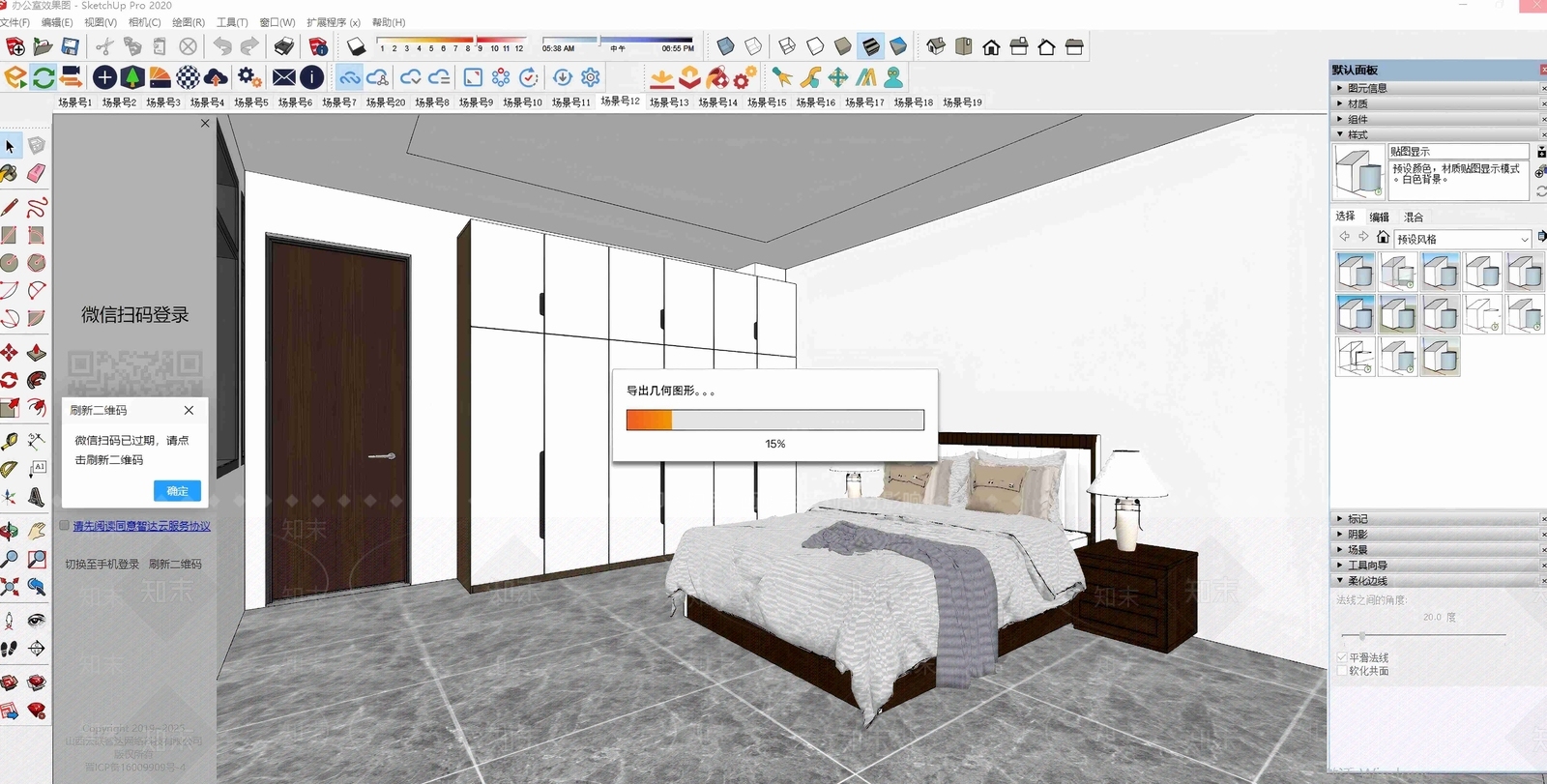This screenshot has width=1547, height=784.
Task: Select the Pan hand tool
Action: point(36,531)
